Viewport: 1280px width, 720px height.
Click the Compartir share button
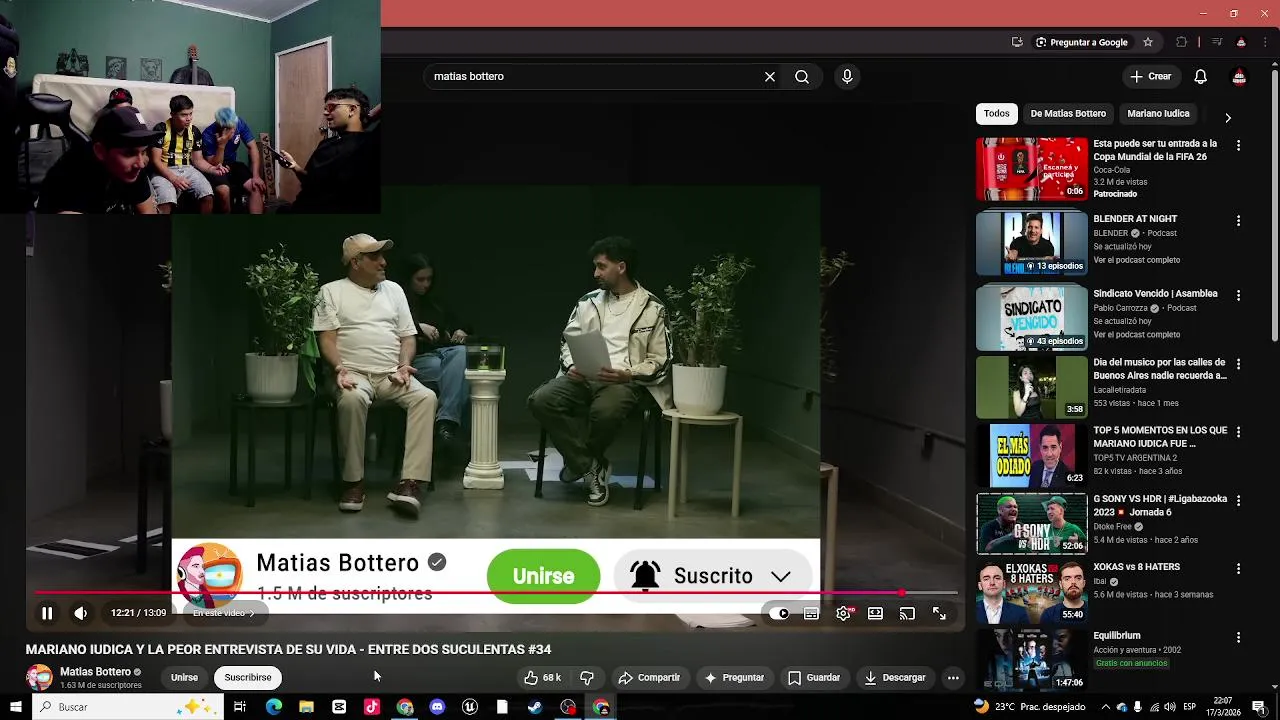point(649,677)
